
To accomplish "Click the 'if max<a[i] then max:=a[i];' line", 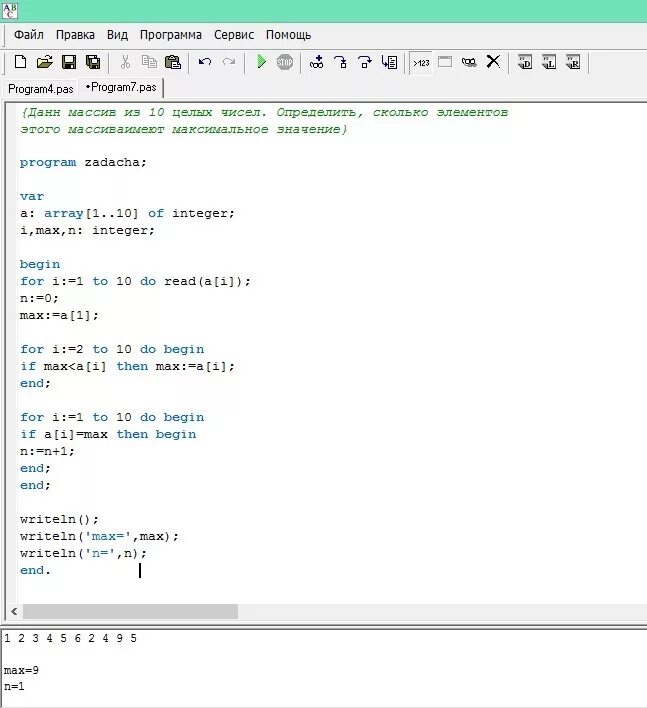I will 127,366.
